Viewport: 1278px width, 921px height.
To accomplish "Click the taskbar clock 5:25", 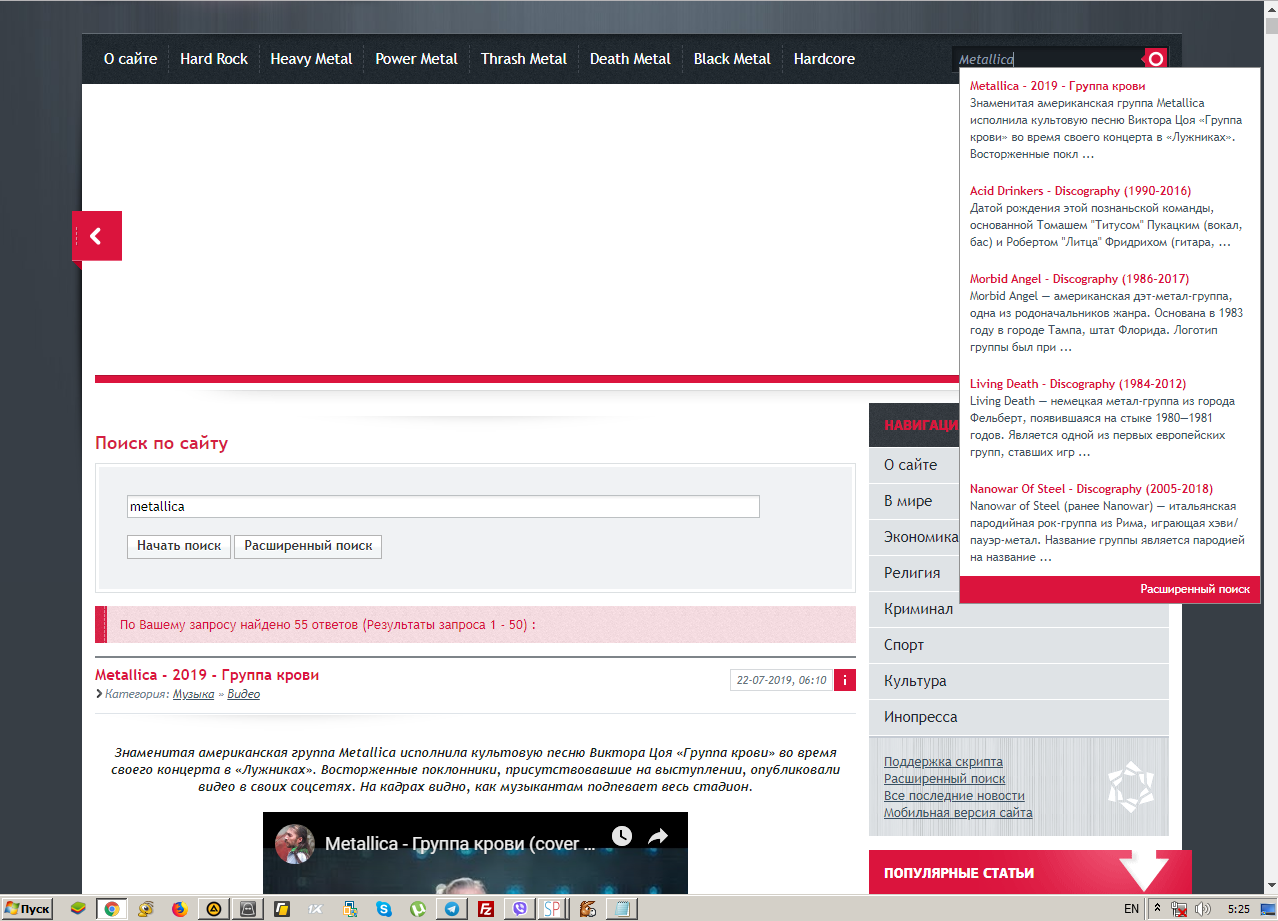I will pyautogui.click(x=1238, y=909).
